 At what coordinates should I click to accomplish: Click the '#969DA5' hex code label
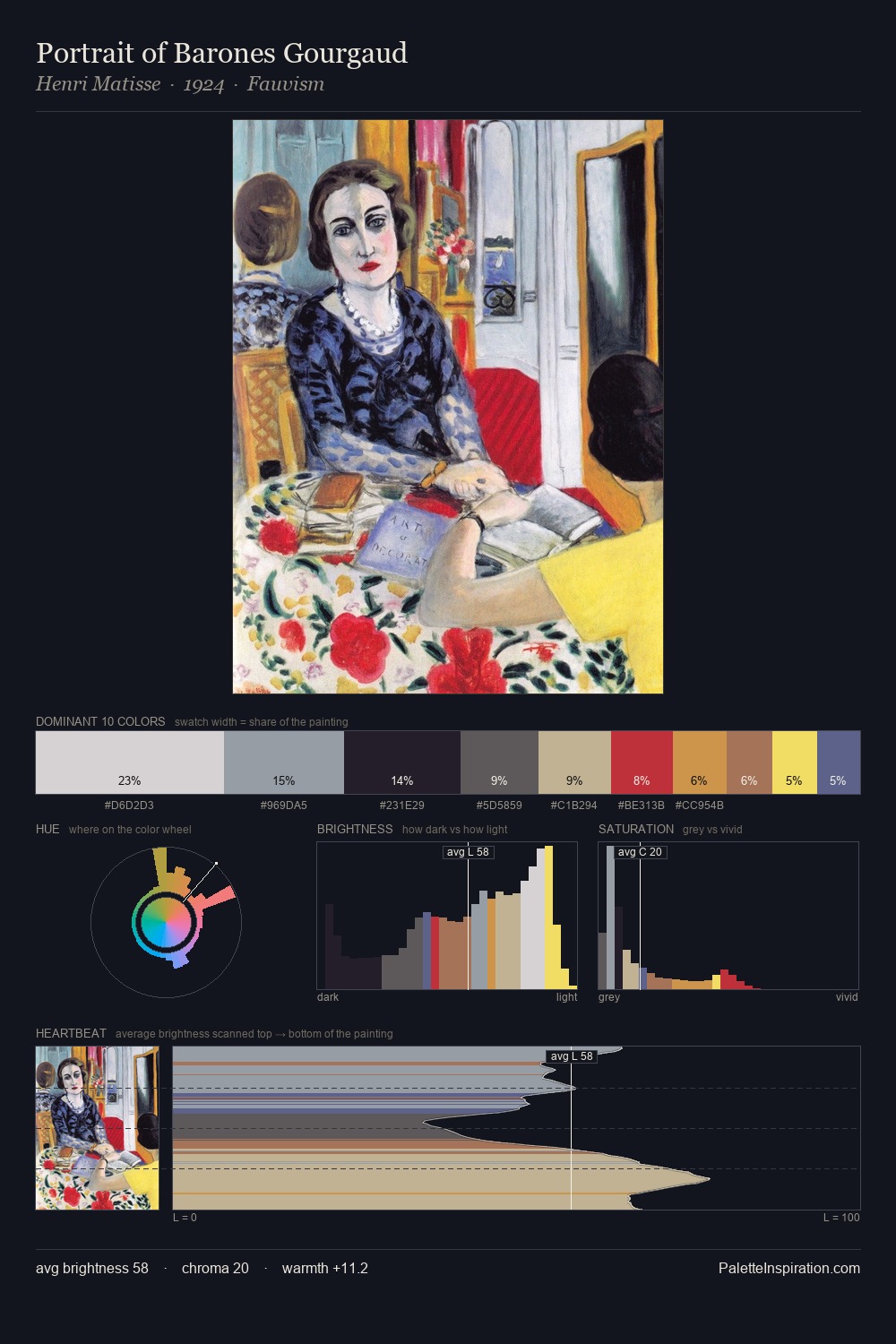coord(284,806)
